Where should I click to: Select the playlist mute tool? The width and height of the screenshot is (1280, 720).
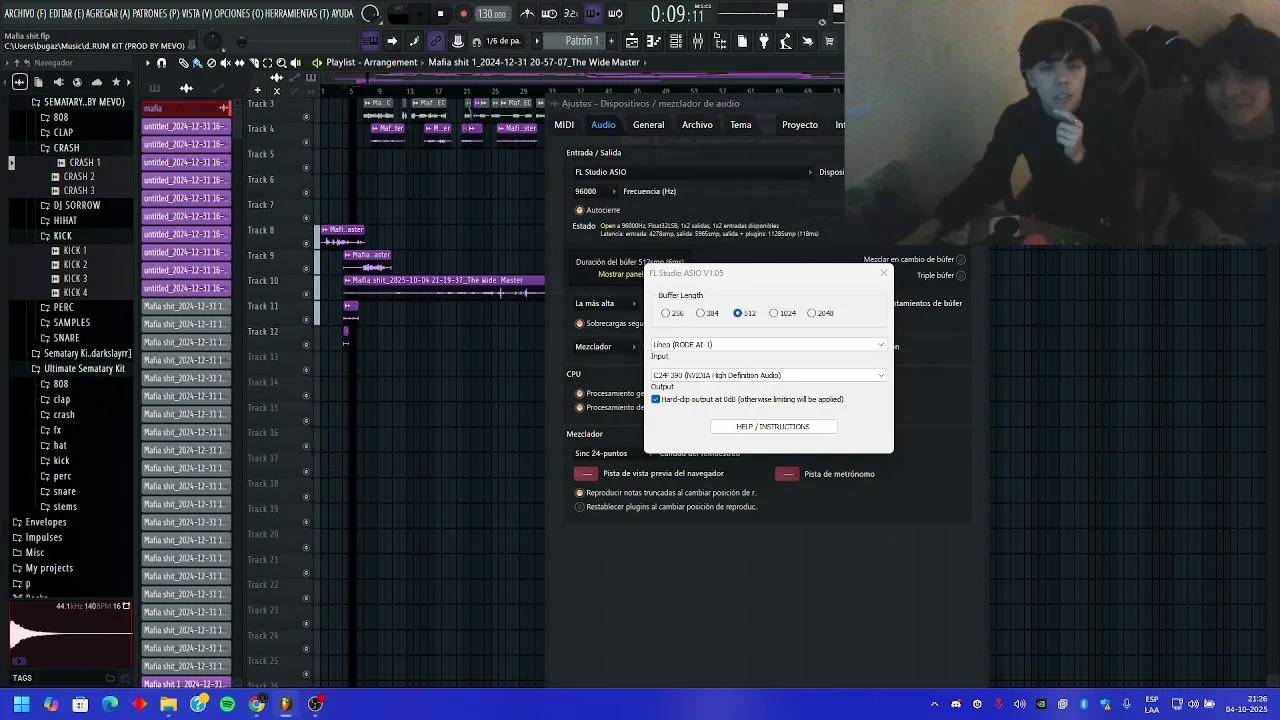coord(225,63)
